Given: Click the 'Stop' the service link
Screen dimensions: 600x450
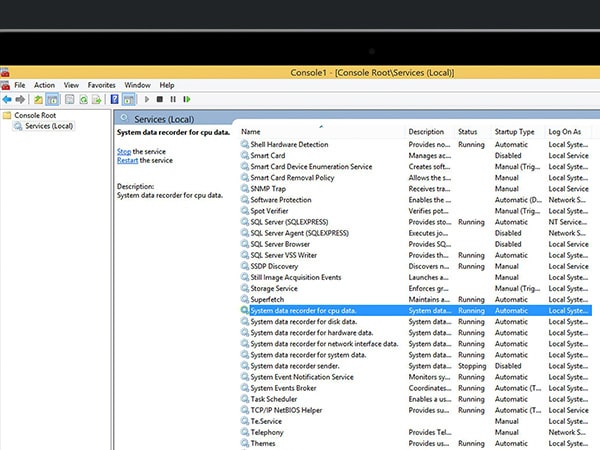Looking at the screenshot, I should pos(124,152).
